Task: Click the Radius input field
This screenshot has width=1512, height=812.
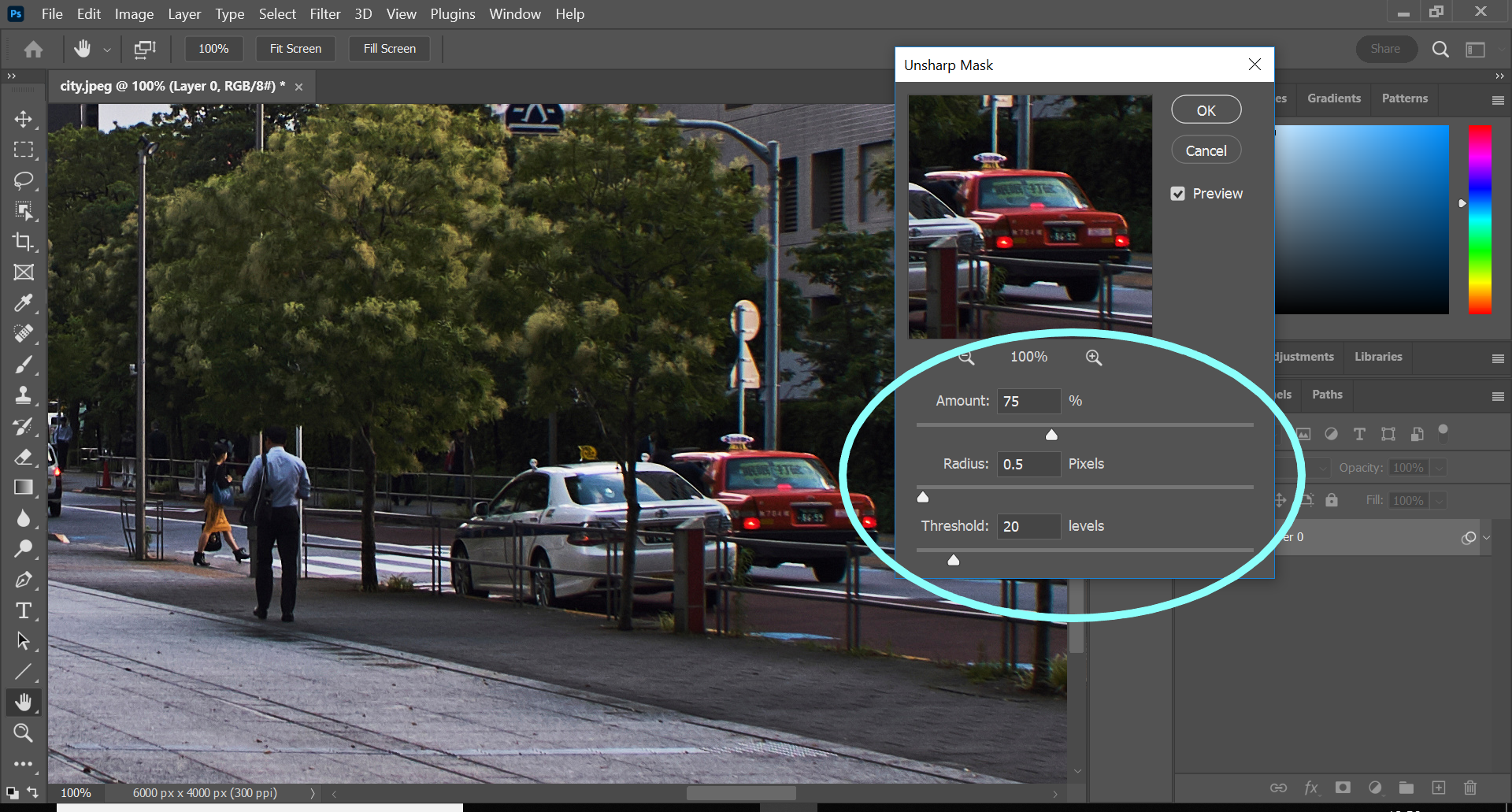Action: 1028,464
